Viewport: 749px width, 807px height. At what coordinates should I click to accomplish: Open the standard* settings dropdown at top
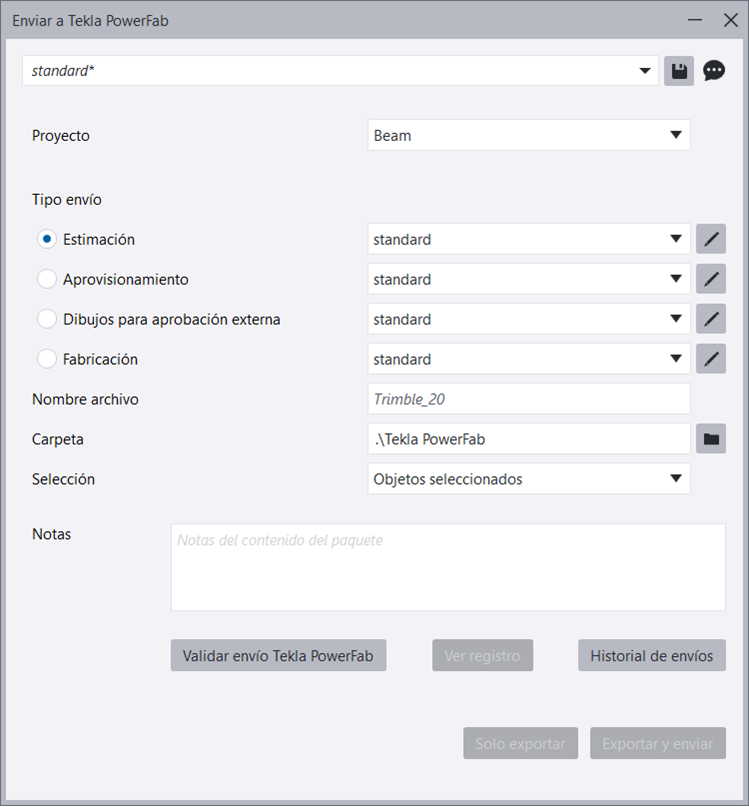340,71
